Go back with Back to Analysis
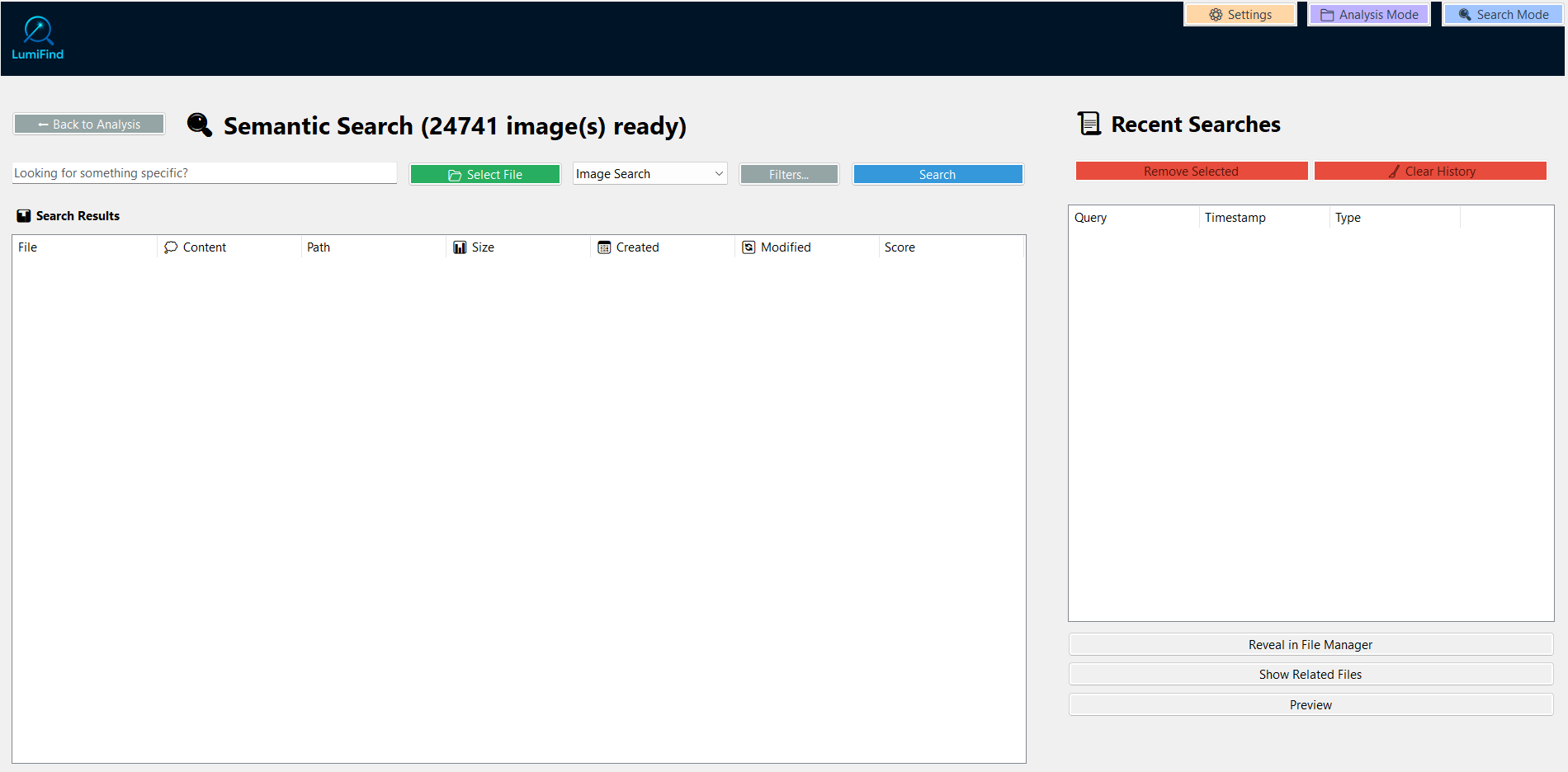 click(89, 125)
